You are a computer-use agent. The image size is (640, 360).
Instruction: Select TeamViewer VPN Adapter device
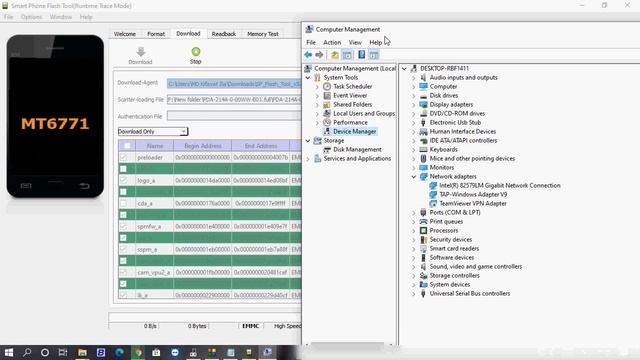[x=473, y=203]
